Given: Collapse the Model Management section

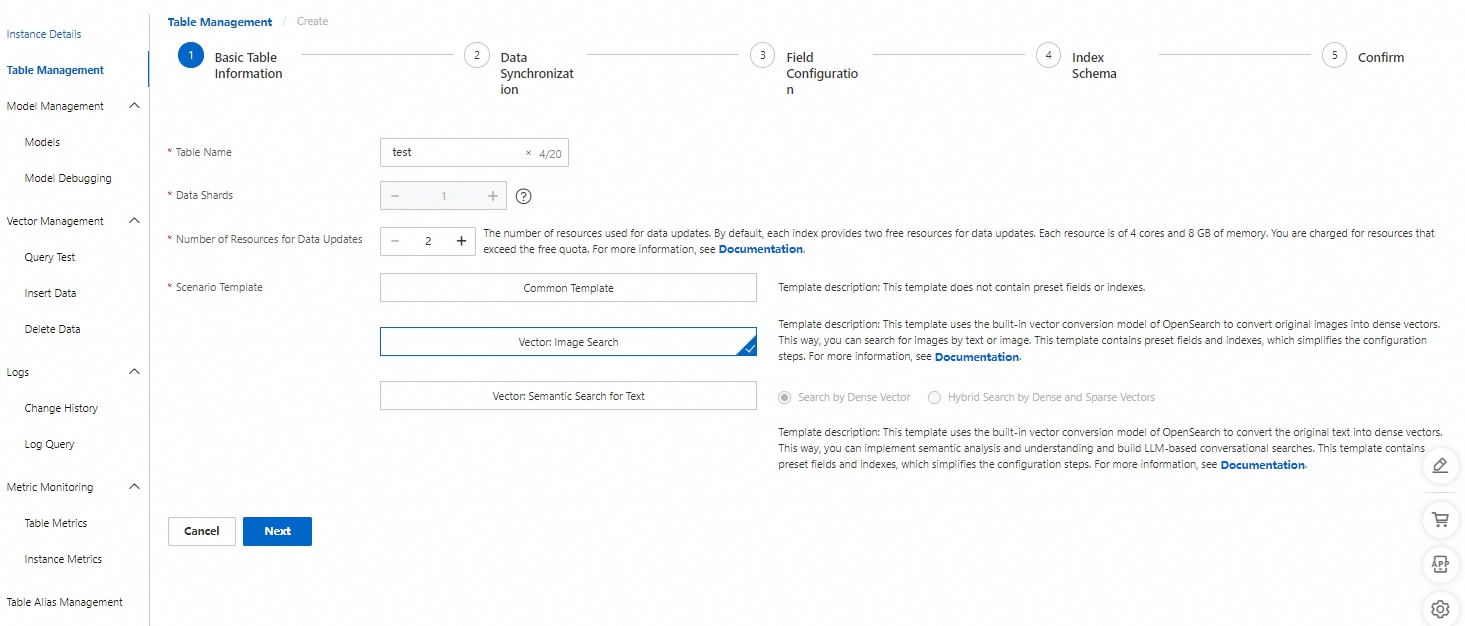Looking at the screenshot, I should coord(135,106).
